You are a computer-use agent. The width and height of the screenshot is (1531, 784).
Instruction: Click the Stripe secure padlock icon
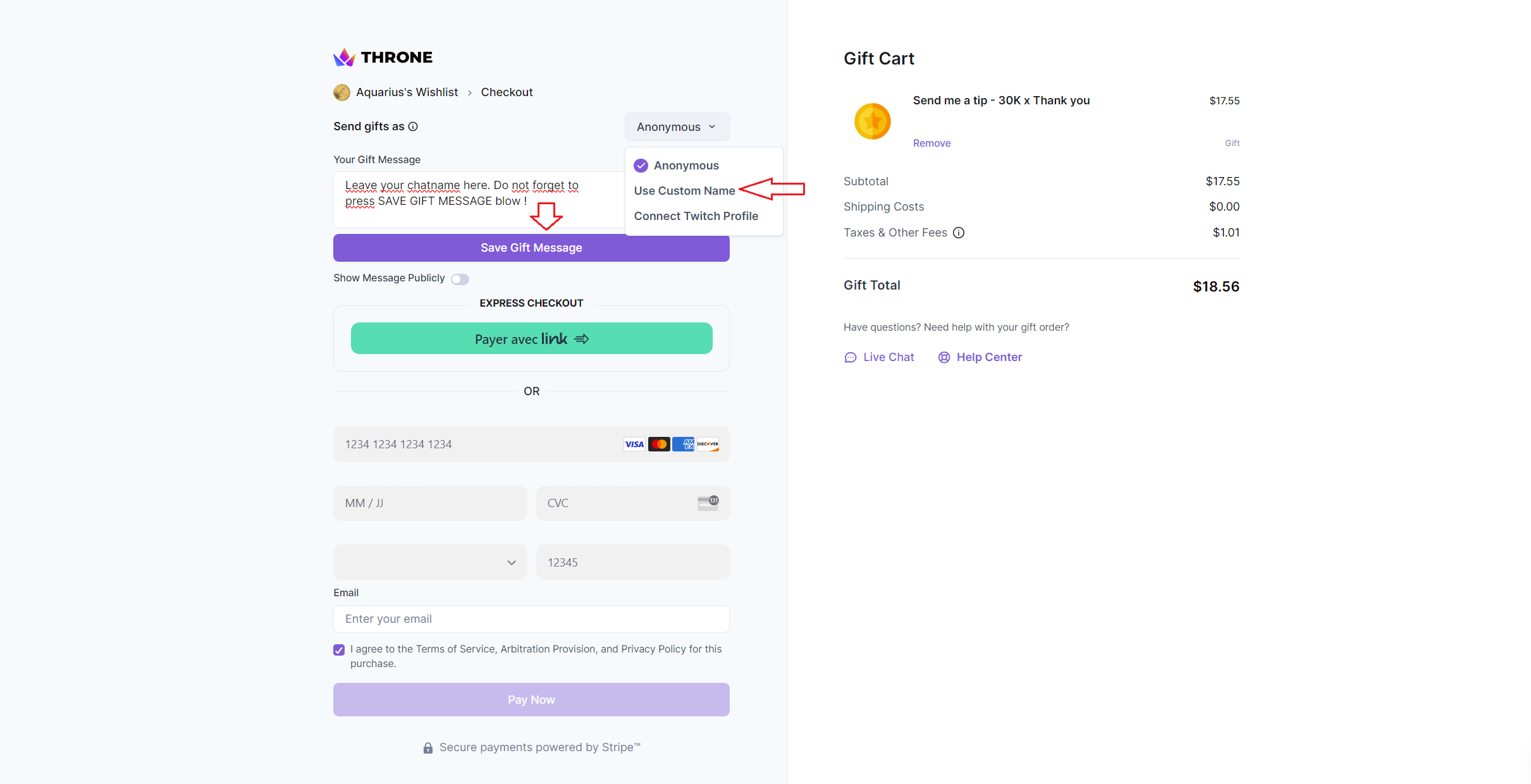(x=428, y=748)
